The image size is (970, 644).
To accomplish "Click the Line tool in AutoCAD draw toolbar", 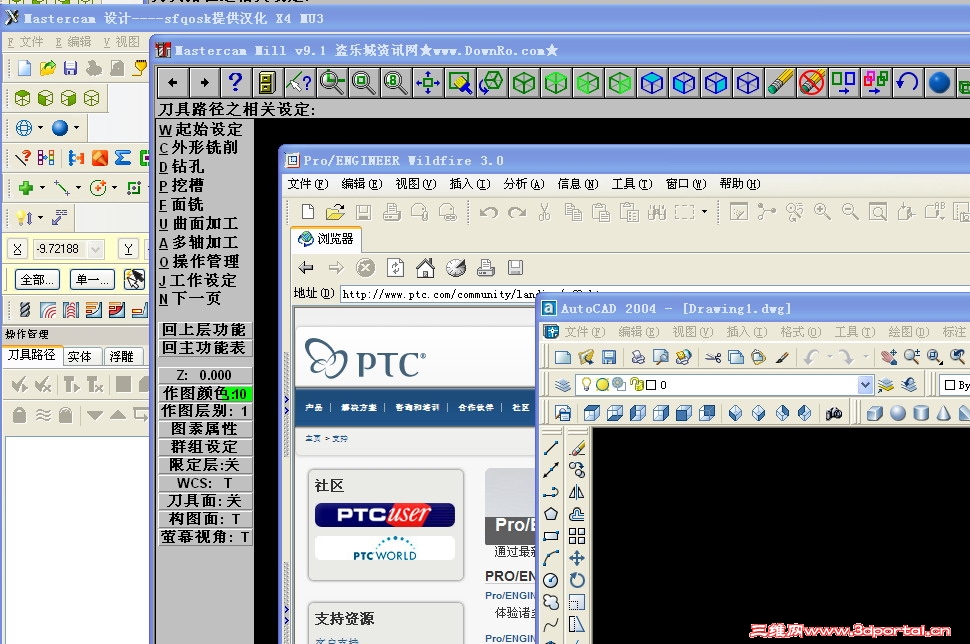I will click(551, 448).
